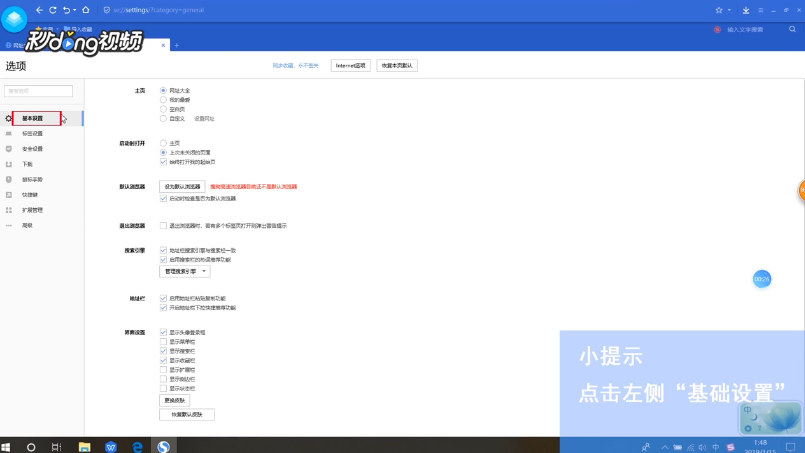Click the favorites star icon in title bar
This screenshot has height=453, width=805.
(x=719, y=10)
